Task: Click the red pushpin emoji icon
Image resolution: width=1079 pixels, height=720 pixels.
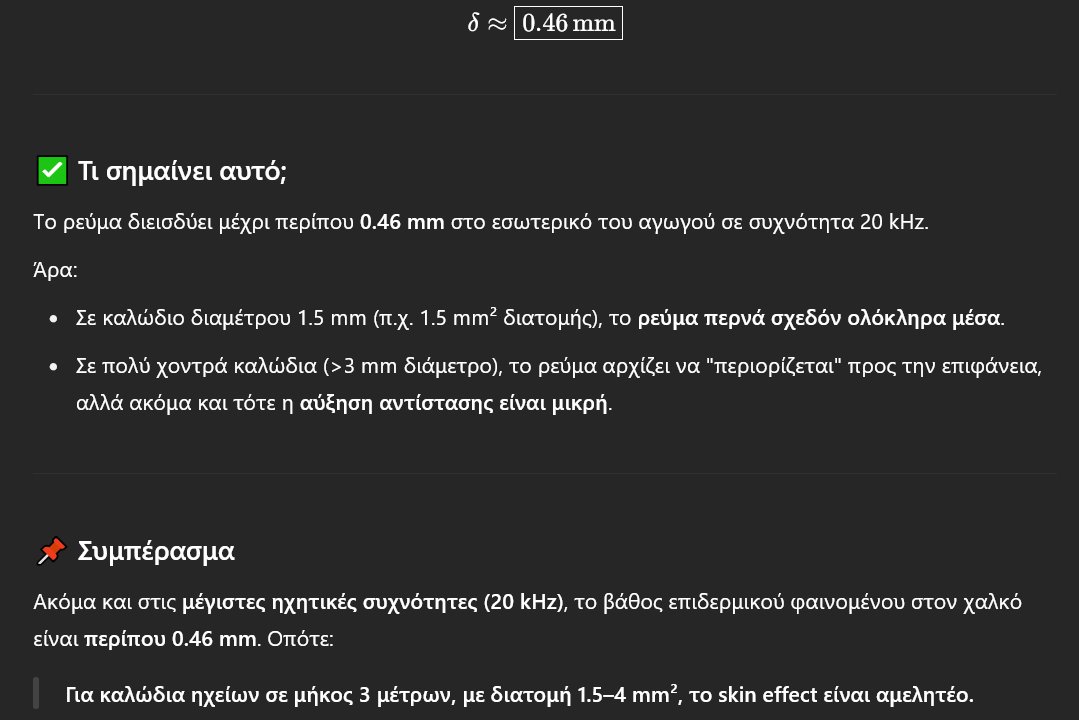Action: point(51,551)
